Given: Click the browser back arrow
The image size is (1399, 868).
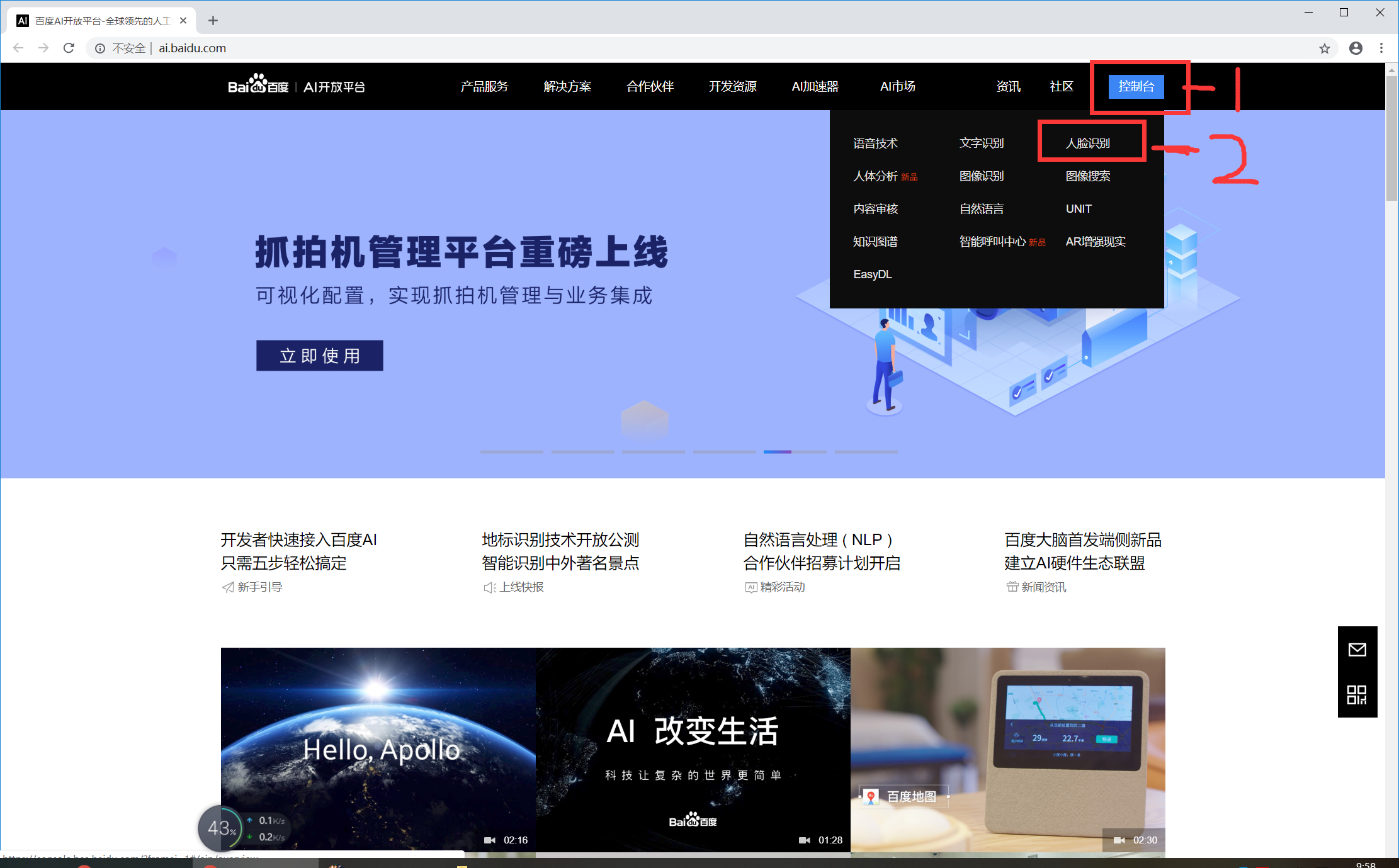Looking at the screenshot, I should tap(18, 48).
